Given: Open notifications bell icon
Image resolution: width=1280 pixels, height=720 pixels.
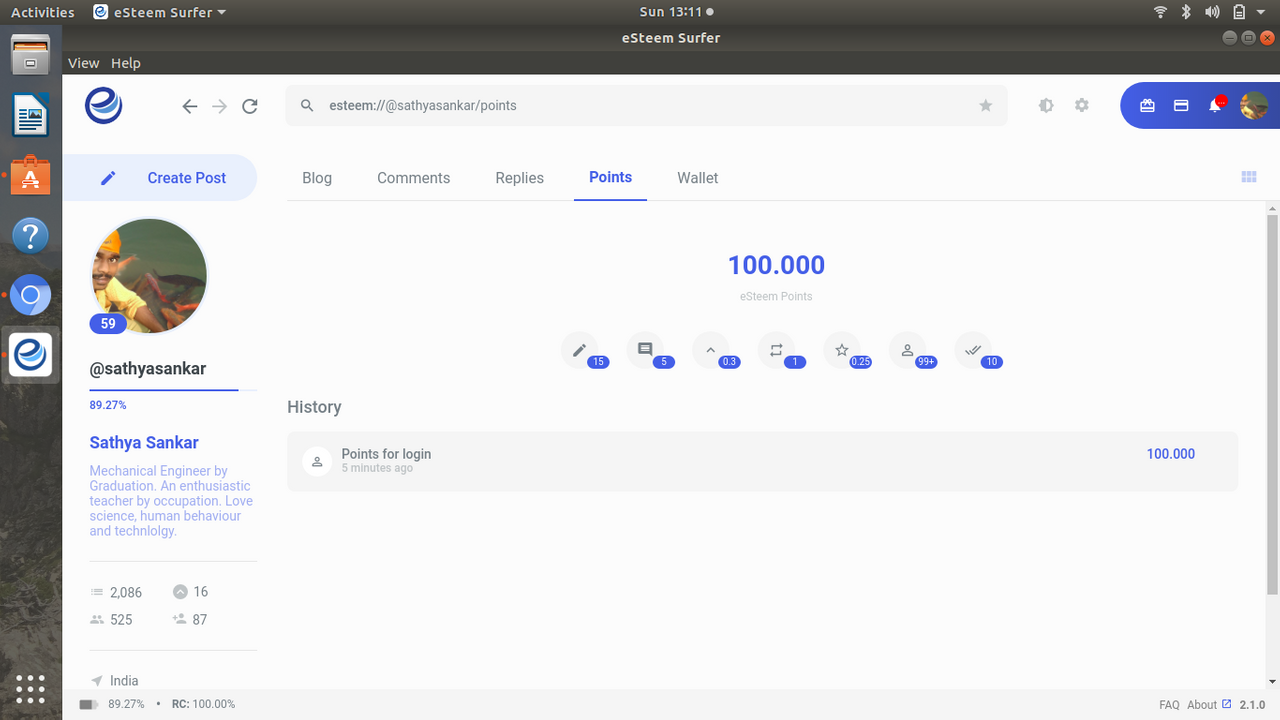Looking at the screenshot, I should pyautogui.click(x=1216, y=104).
